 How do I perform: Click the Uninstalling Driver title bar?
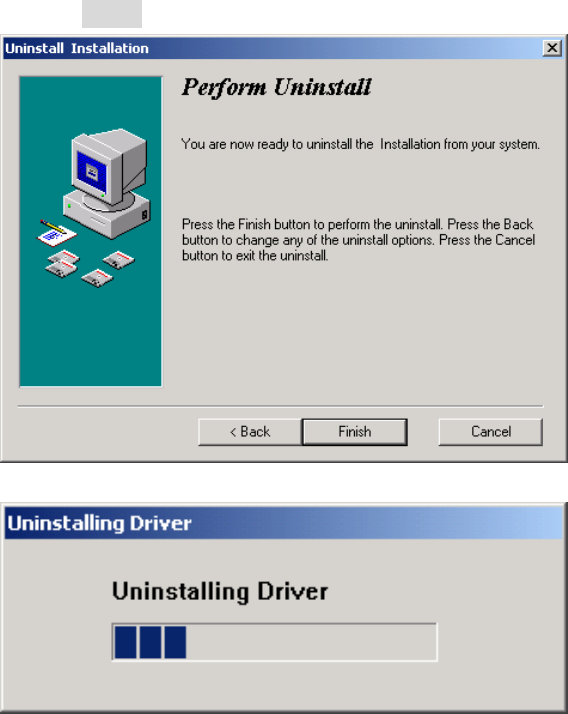(x=283, y=523)
